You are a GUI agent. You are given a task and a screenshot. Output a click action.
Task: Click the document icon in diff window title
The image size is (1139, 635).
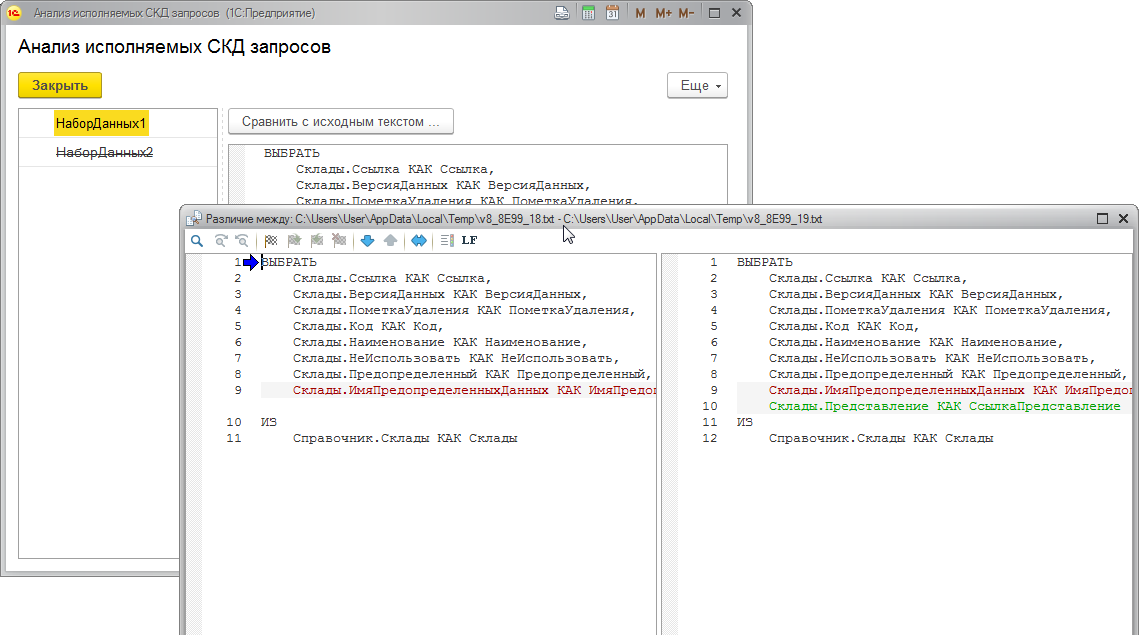(x=193, y=219)
